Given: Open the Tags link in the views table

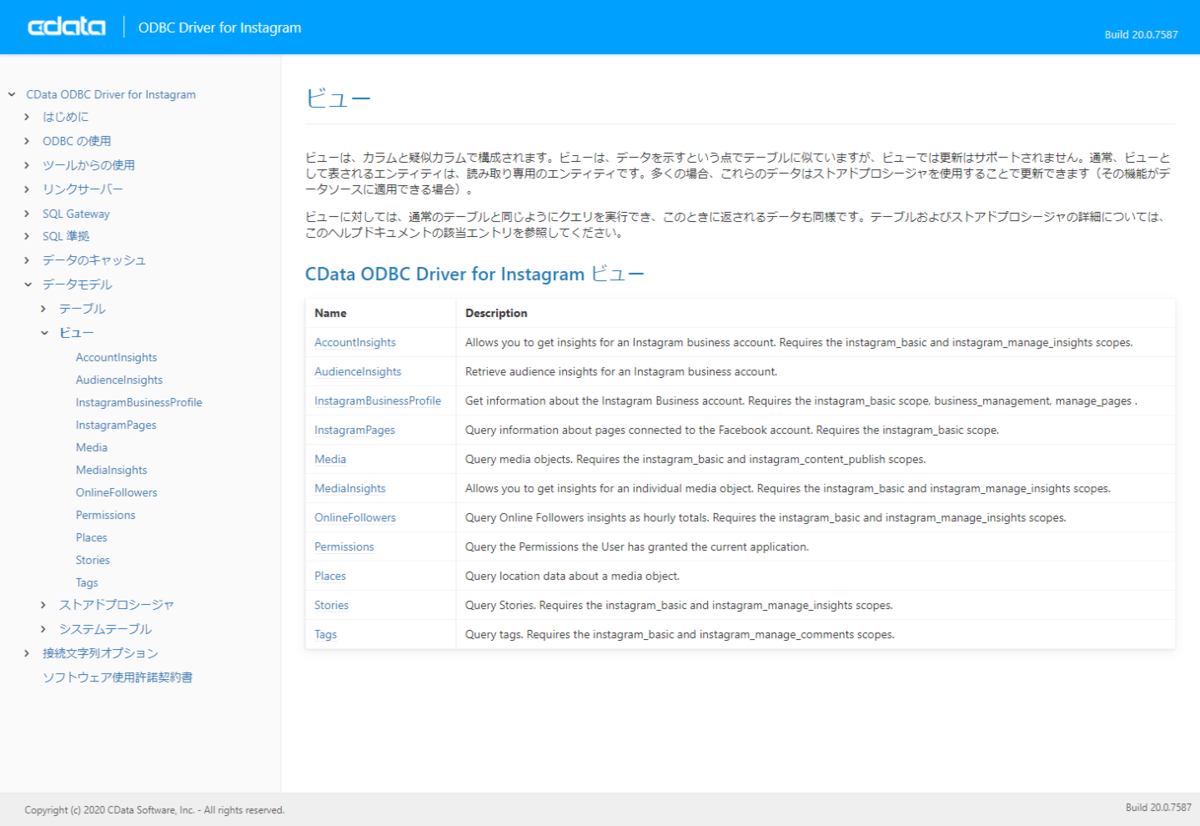Looking at the screenshot, I should (x=326, y=634).
